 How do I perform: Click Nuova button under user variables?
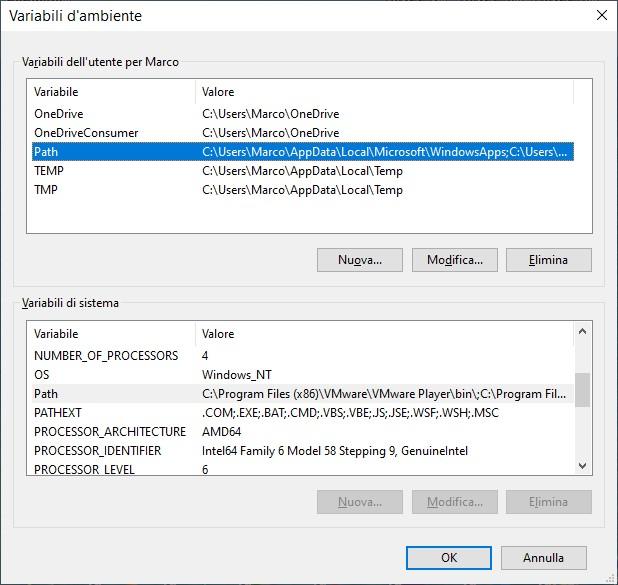point(360,260)
